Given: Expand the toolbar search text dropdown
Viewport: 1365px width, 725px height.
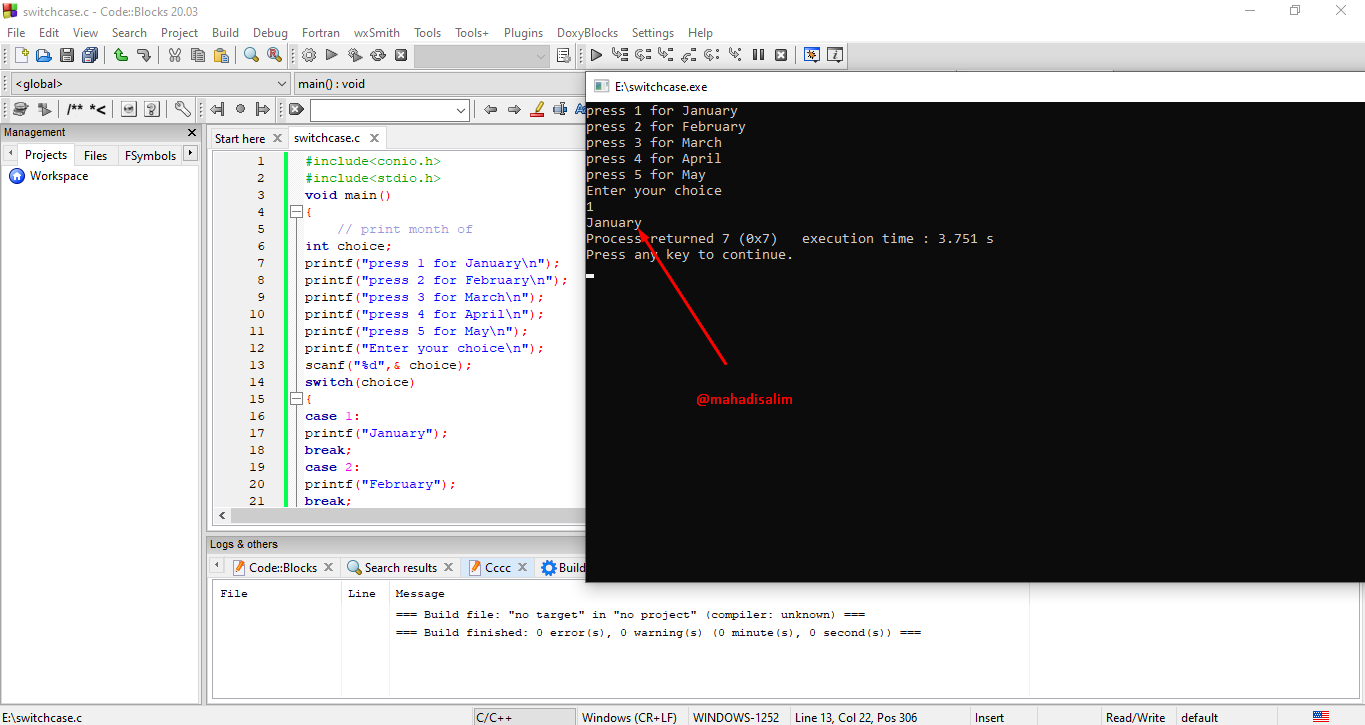Looking at the screenshot, I should point(461,110).
